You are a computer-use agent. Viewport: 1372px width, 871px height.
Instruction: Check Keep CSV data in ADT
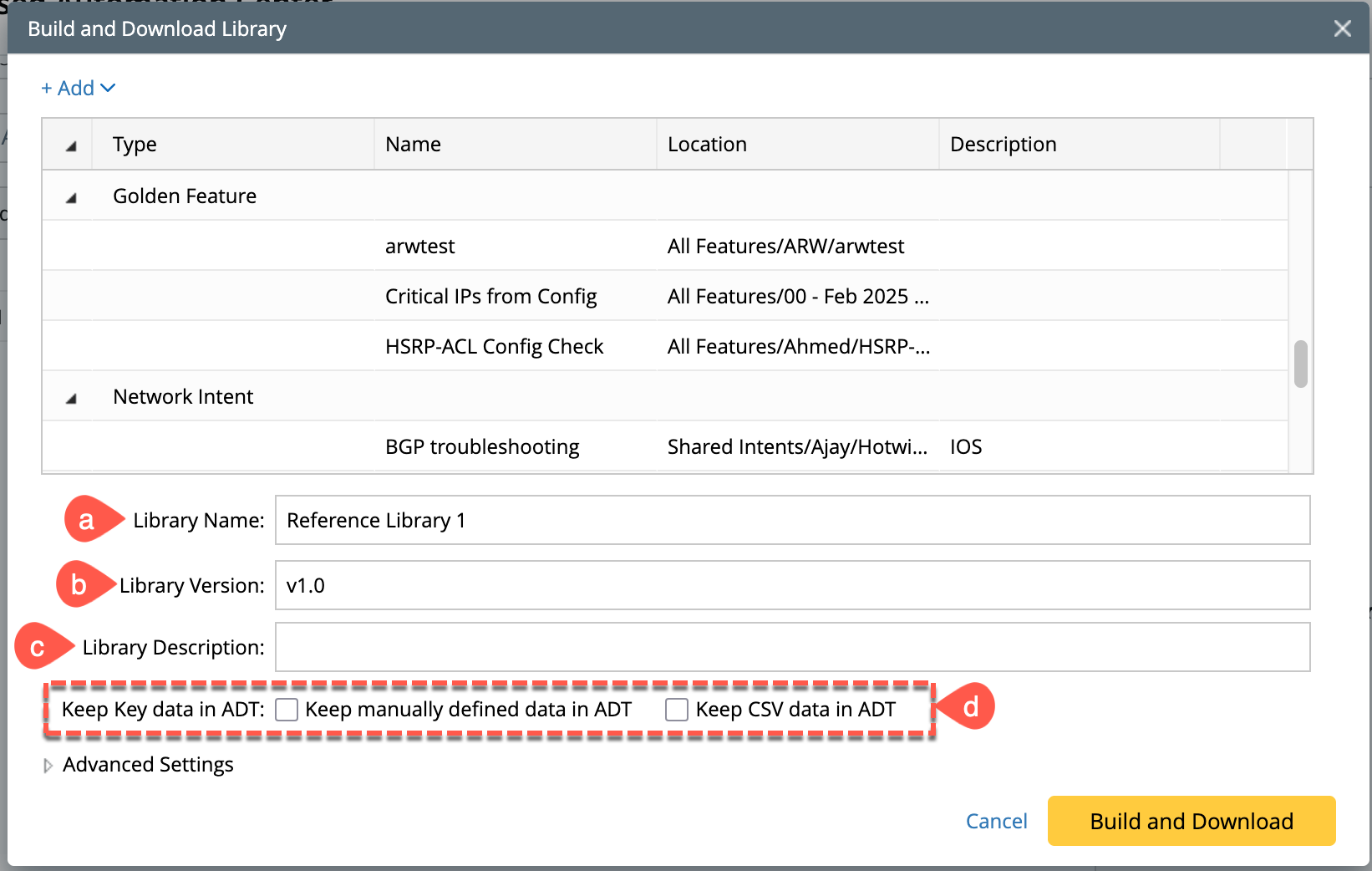pyautogui.click(x=677, y=710)
